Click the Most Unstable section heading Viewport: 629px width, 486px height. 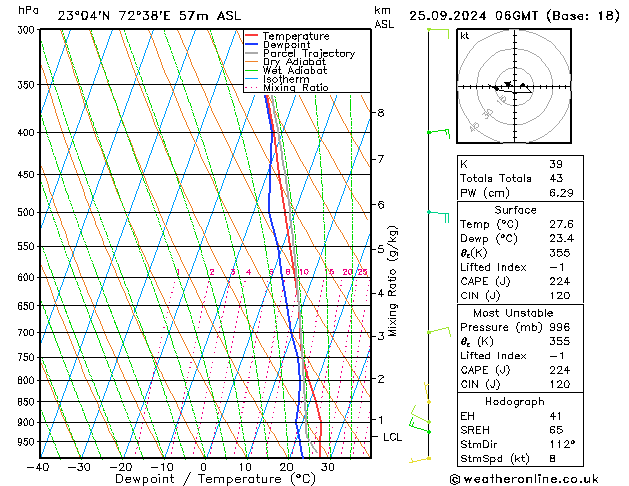click(x=513, y=313)
